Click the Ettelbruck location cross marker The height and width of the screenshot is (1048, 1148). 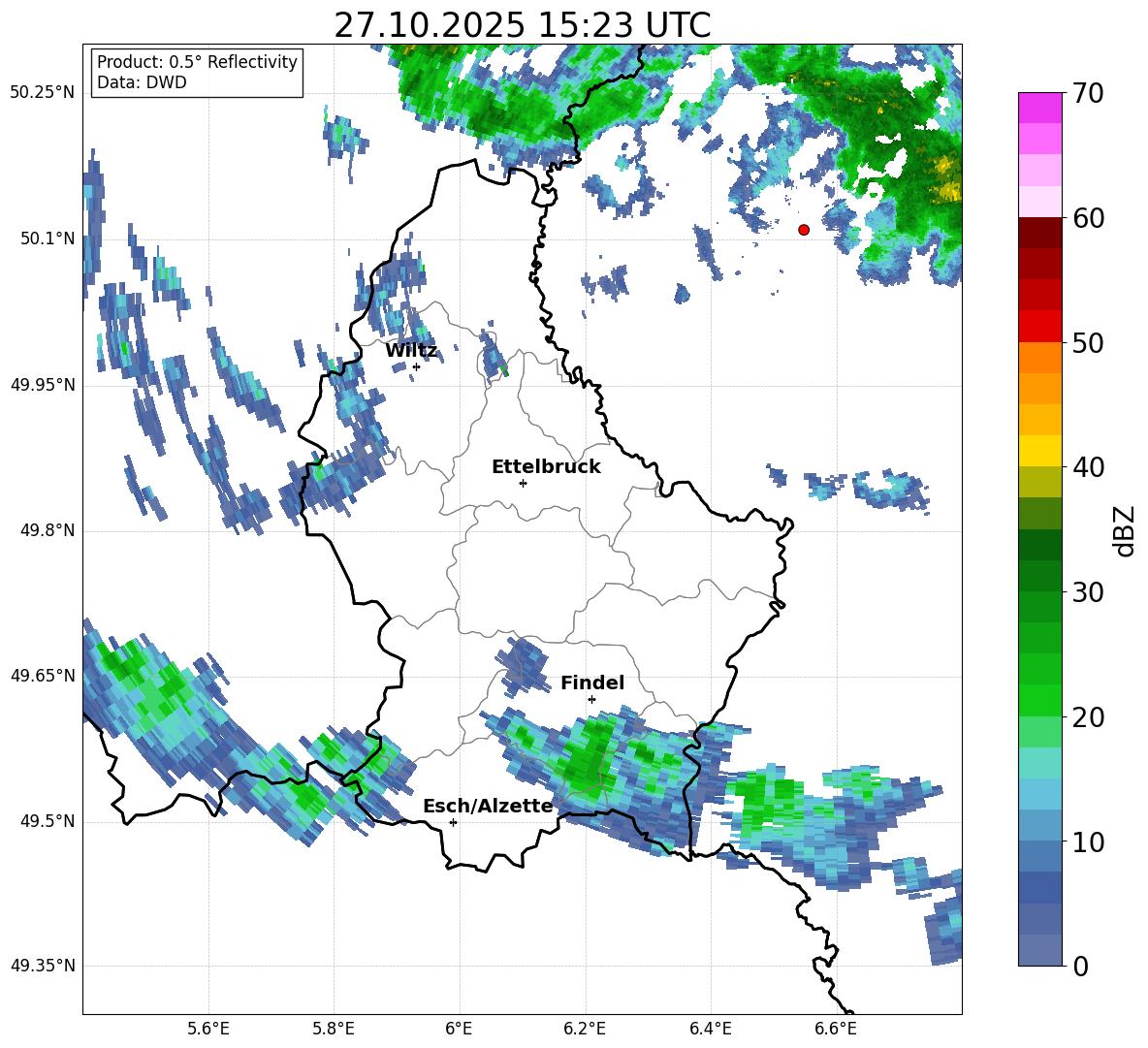click(x=523, y=483)
